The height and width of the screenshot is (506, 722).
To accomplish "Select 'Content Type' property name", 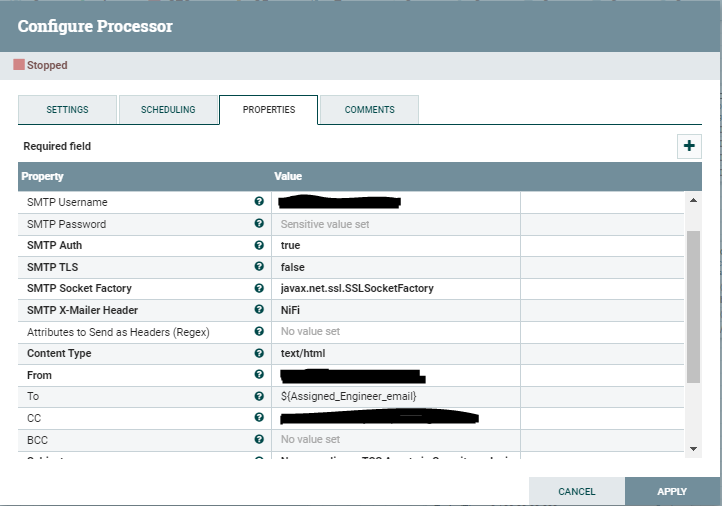I will 59,353.
